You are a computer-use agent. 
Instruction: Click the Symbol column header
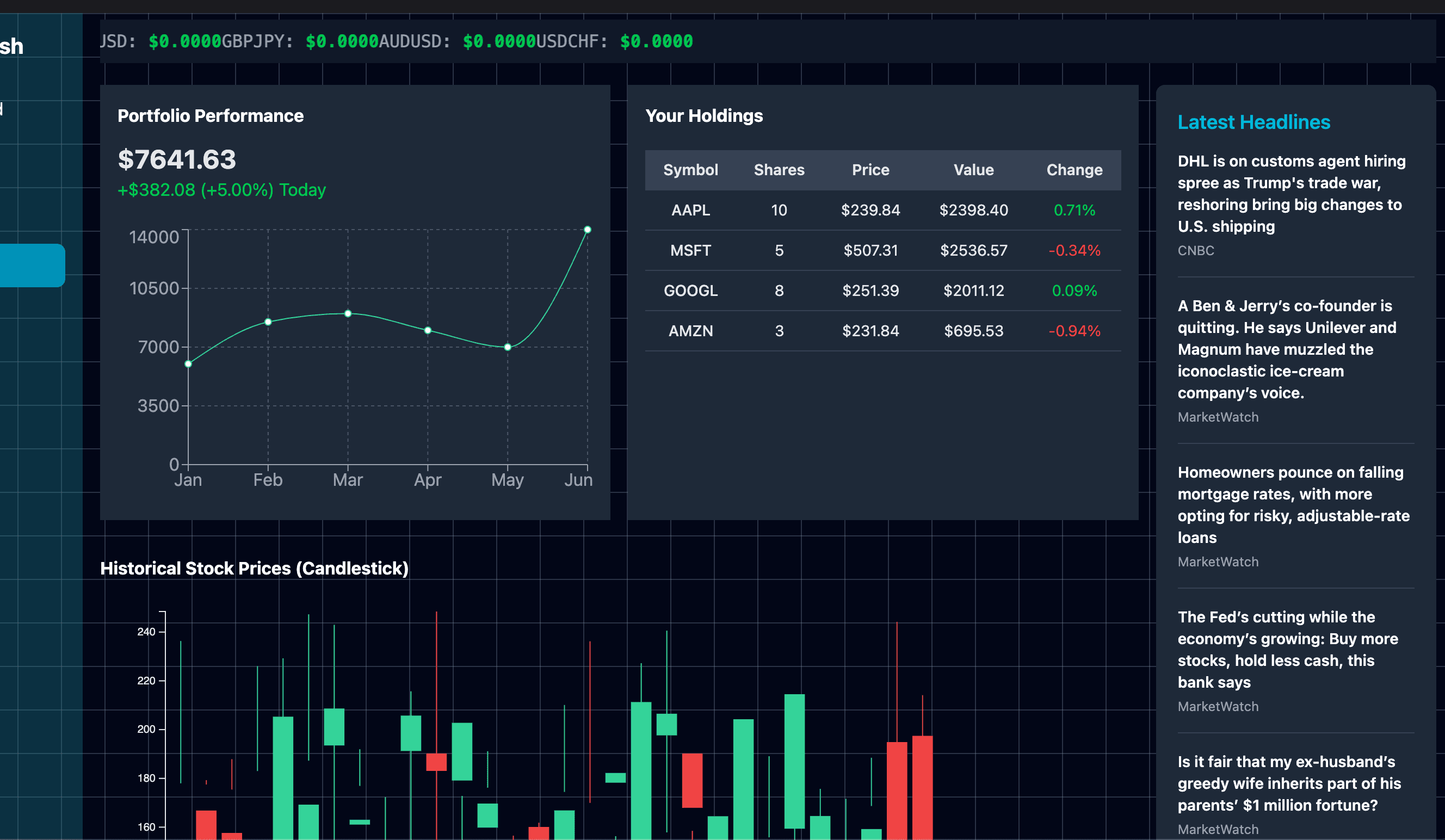(690, 170)
